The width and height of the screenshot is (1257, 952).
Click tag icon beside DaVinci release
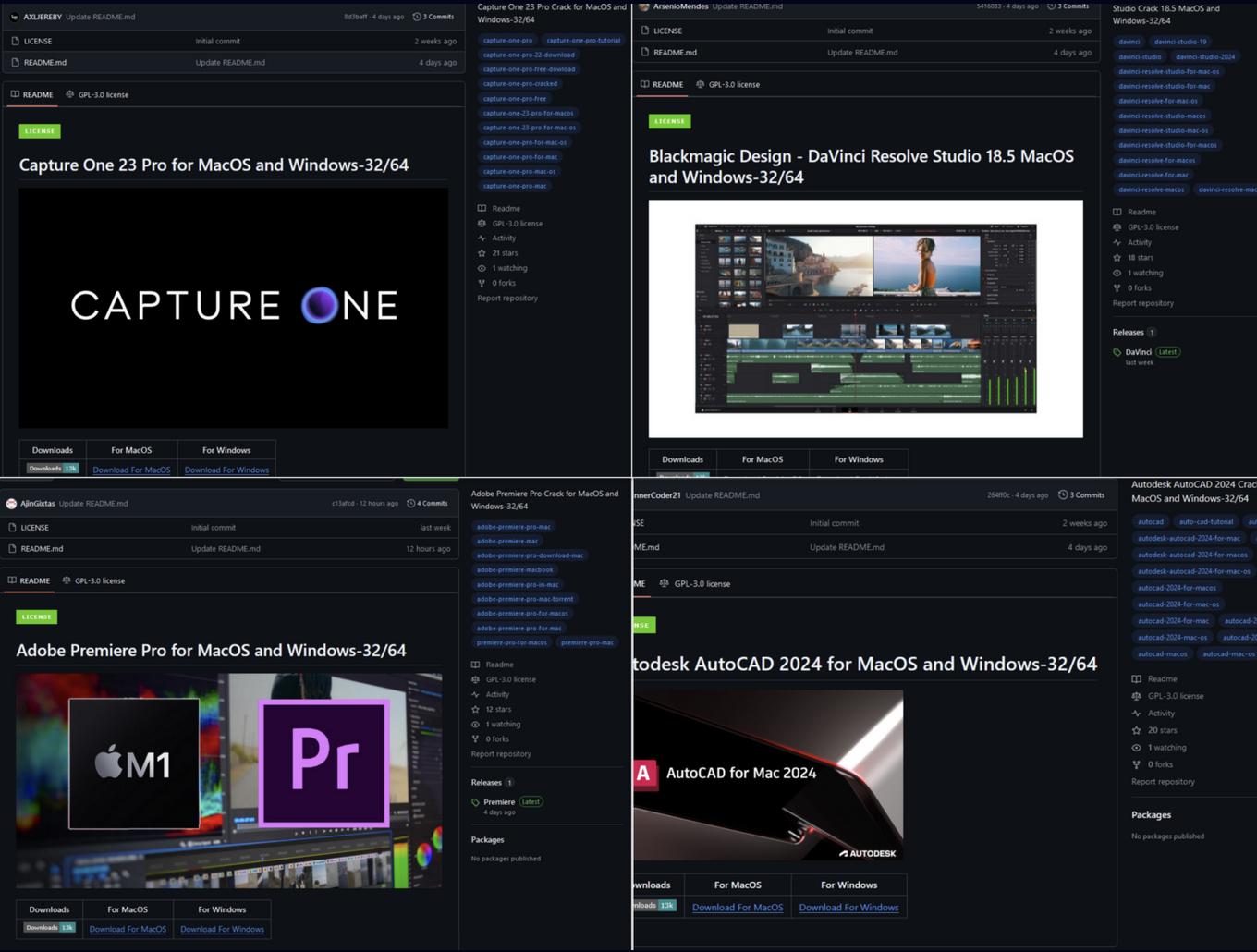point(1117,352)
